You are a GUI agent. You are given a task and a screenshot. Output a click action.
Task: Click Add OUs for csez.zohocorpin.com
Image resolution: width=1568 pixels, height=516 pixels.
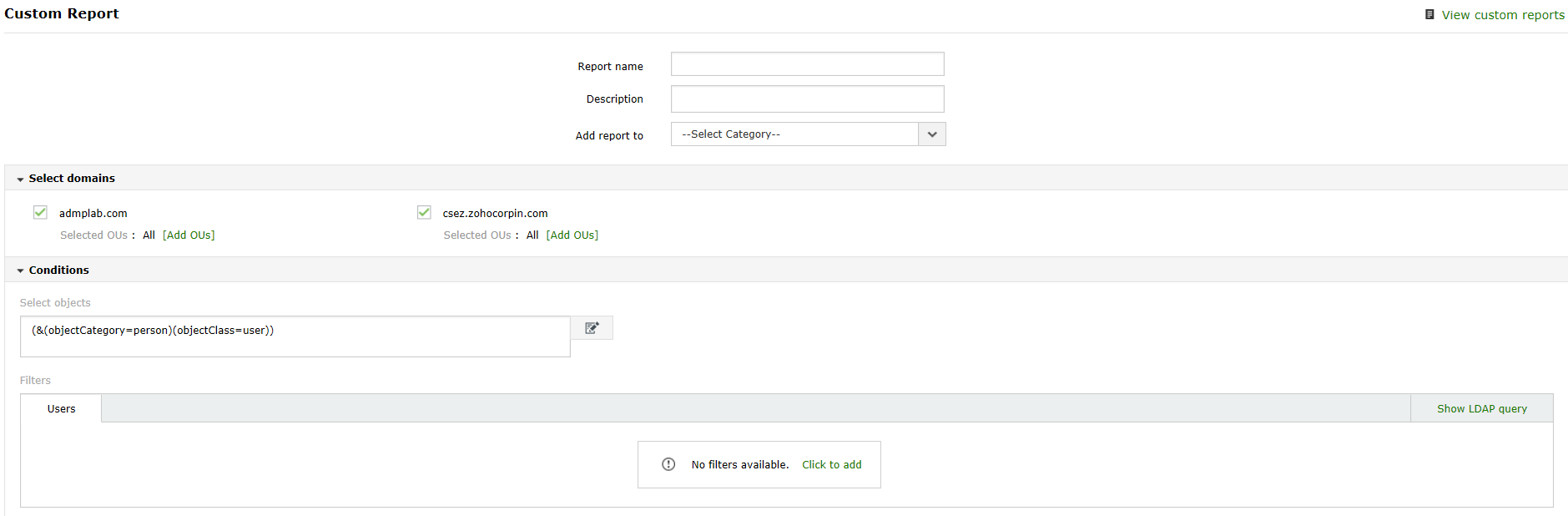(572, 235)
